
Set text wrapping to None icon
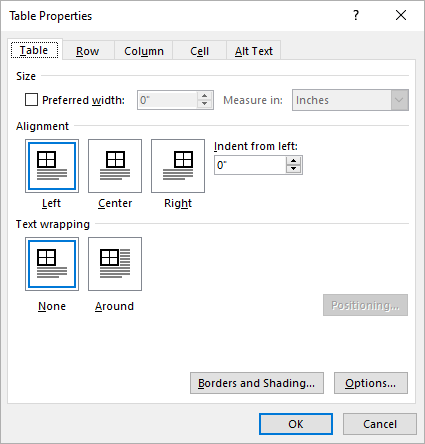pos(52,264)
